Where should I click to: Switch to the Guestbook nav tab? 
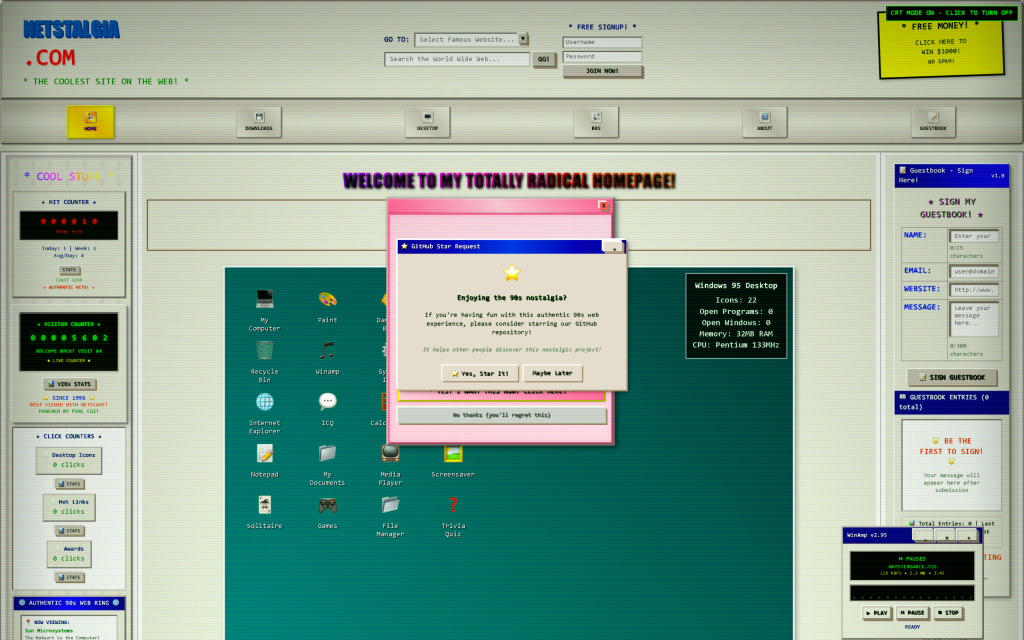click(x=933, y=122)
